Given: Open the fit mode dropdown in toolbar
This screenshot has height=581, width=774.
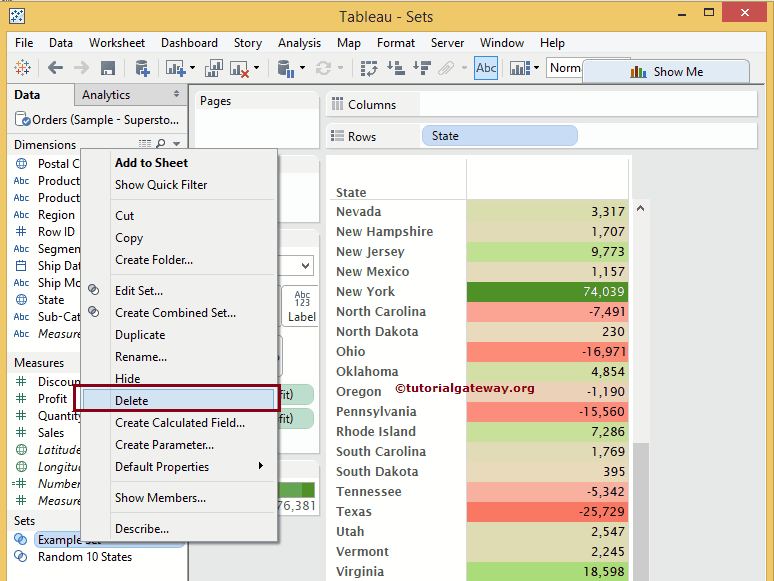Looking at the screenshot, I should [565, 68].
